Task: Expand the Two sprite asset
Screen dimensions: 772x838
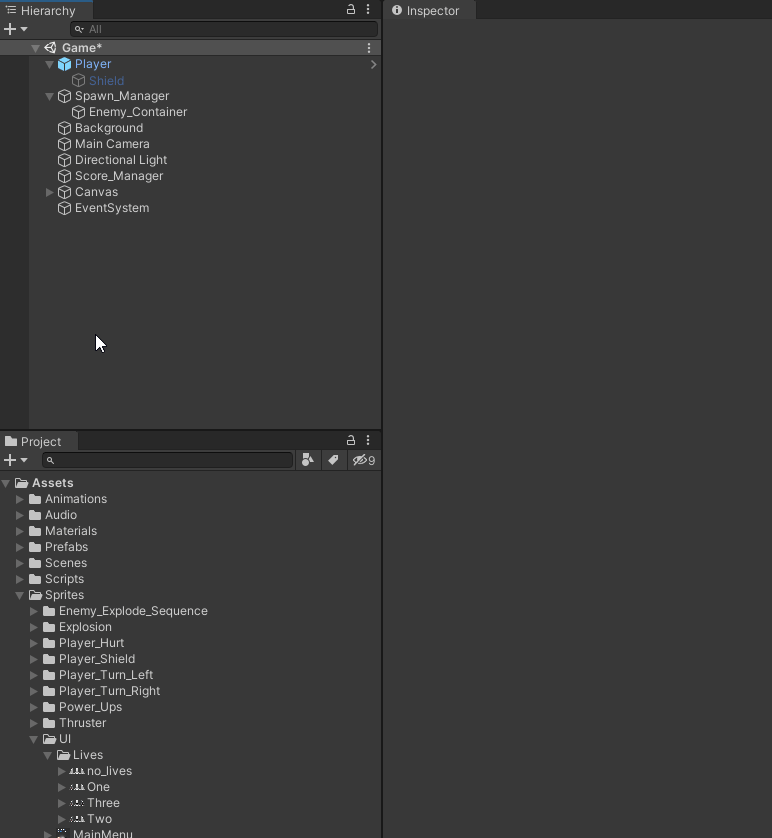Action: tap(61, 819)
